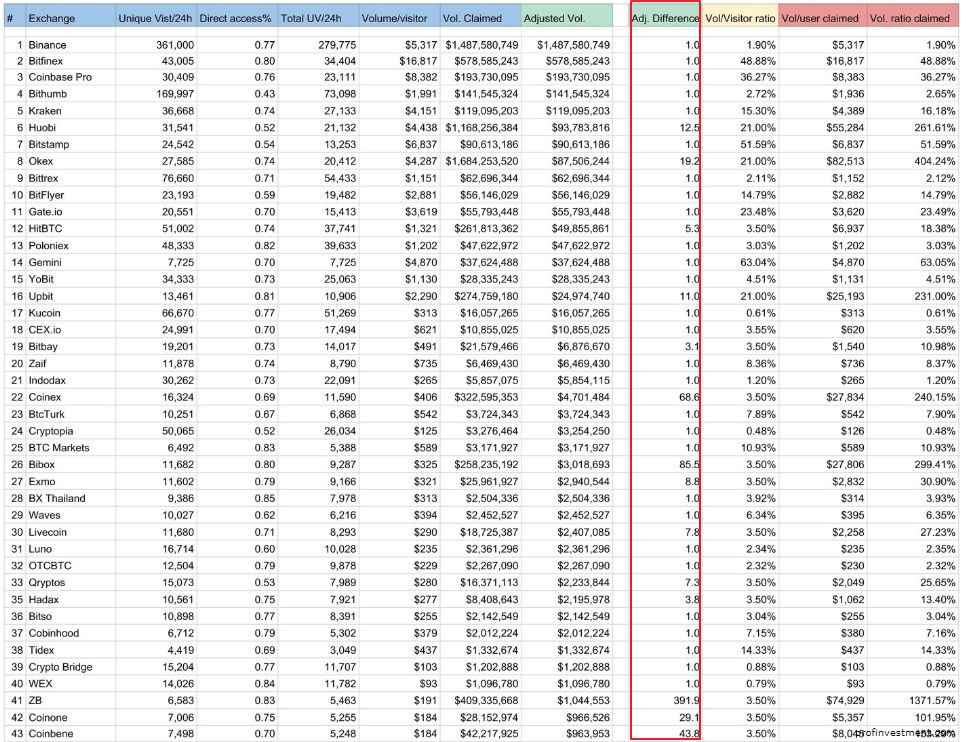This screenshot has height=742, width=968.
Task: Click Huobi's adjusted volume "$93,783,816"
Action: 580,128
